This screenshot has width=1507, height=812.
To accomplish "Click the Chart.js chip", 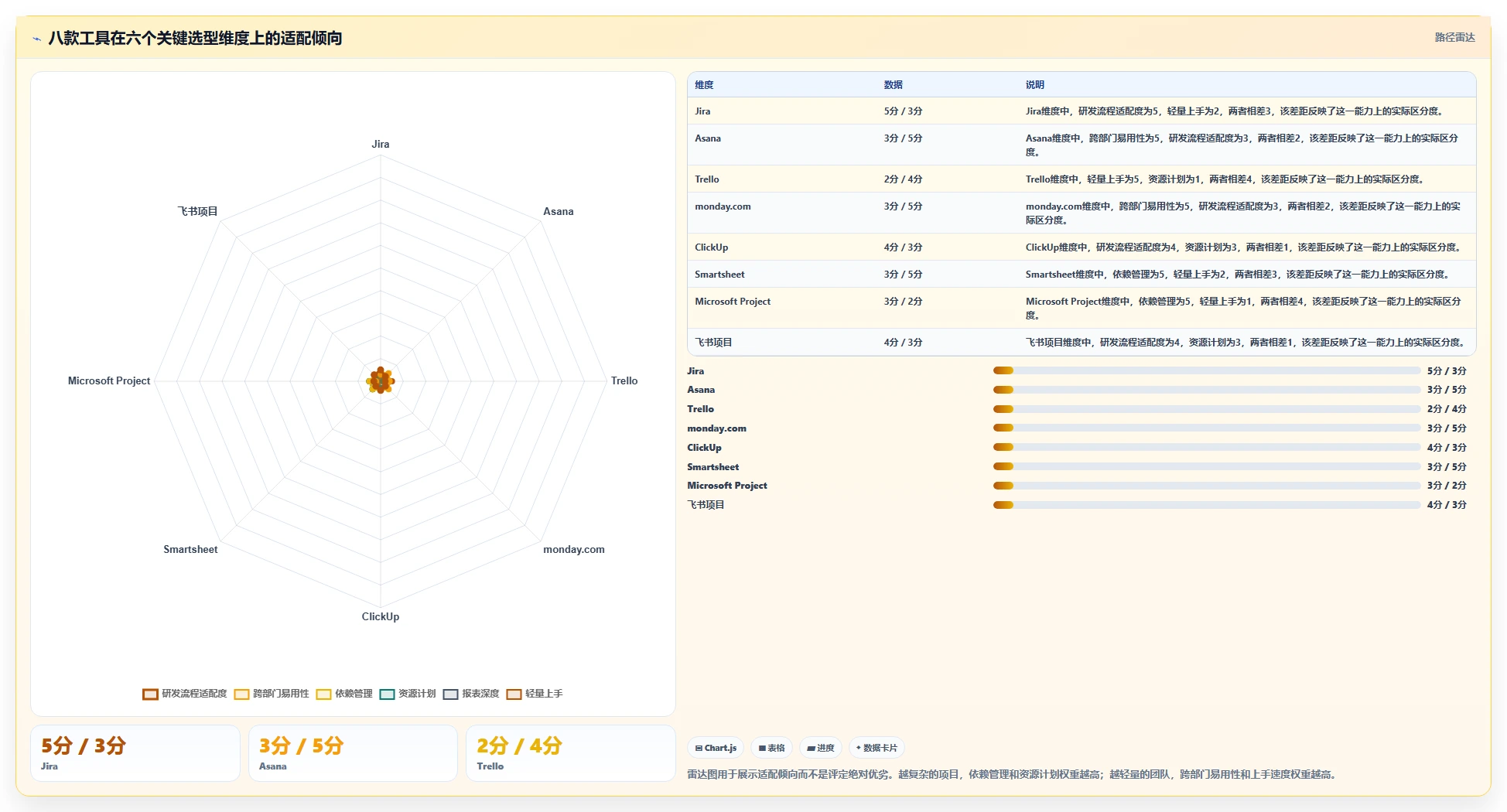I will click(716, 748).
